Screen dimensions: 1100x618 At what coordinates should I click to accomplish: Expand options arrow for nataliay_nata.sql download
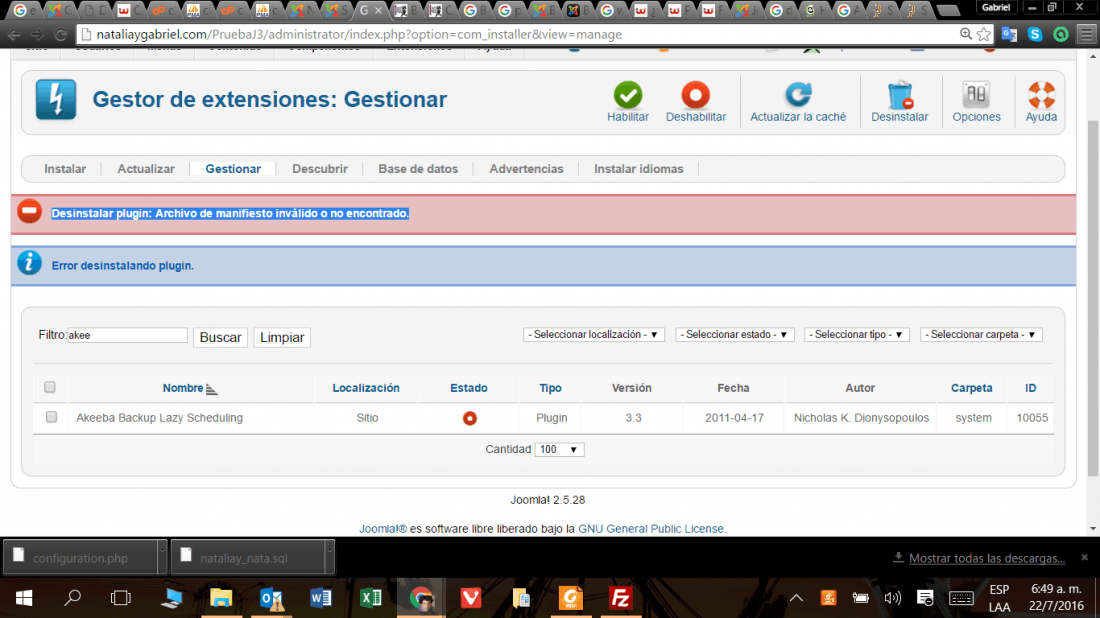pyautogui.click(x=329, y=557)
